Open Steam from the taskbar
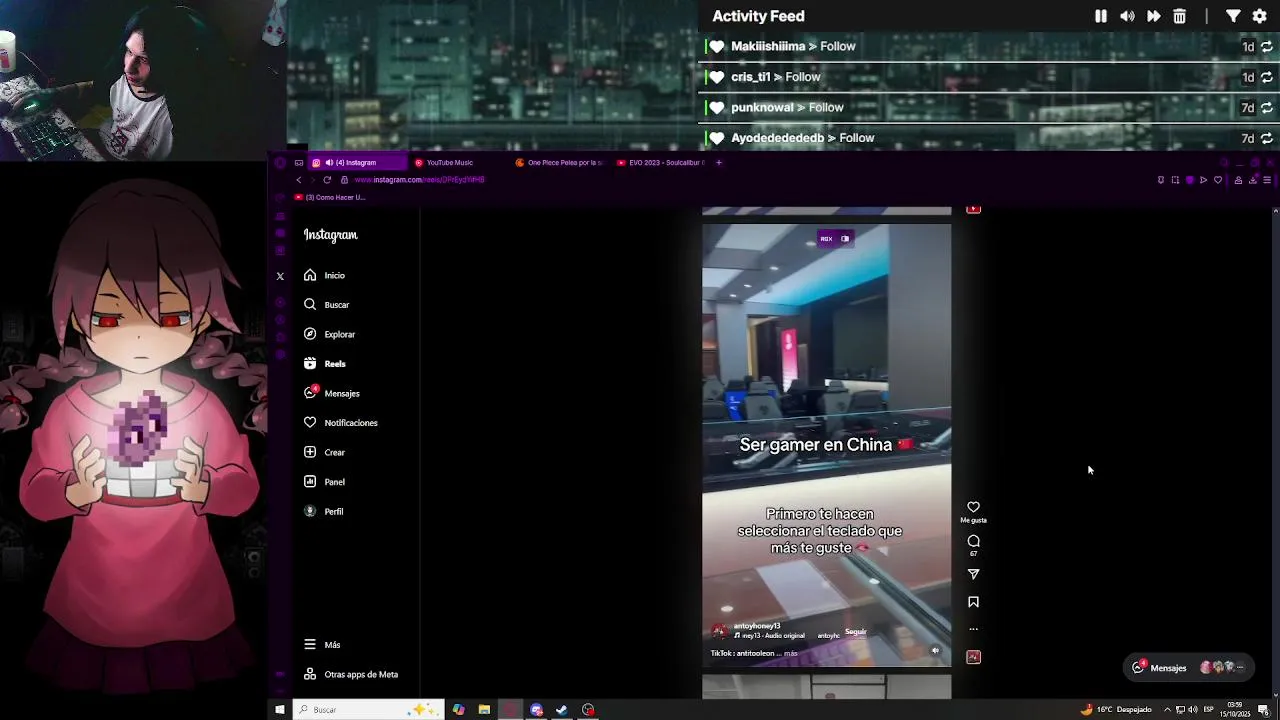This screenshot has width=1280, height=720. tap(562, 710)
